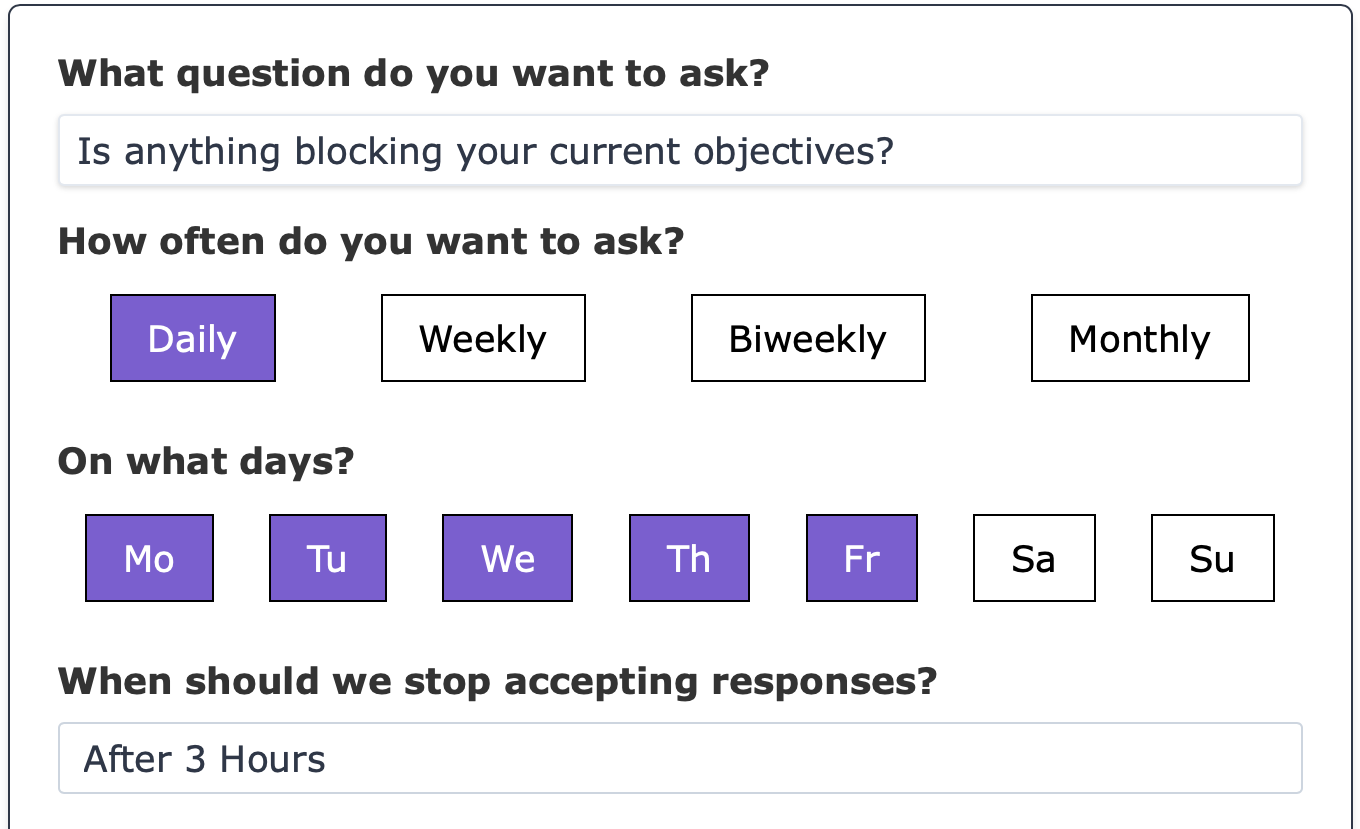Screen dimensions: 1360x829
Task: Turn off the We day button
Action: (508, 558)
